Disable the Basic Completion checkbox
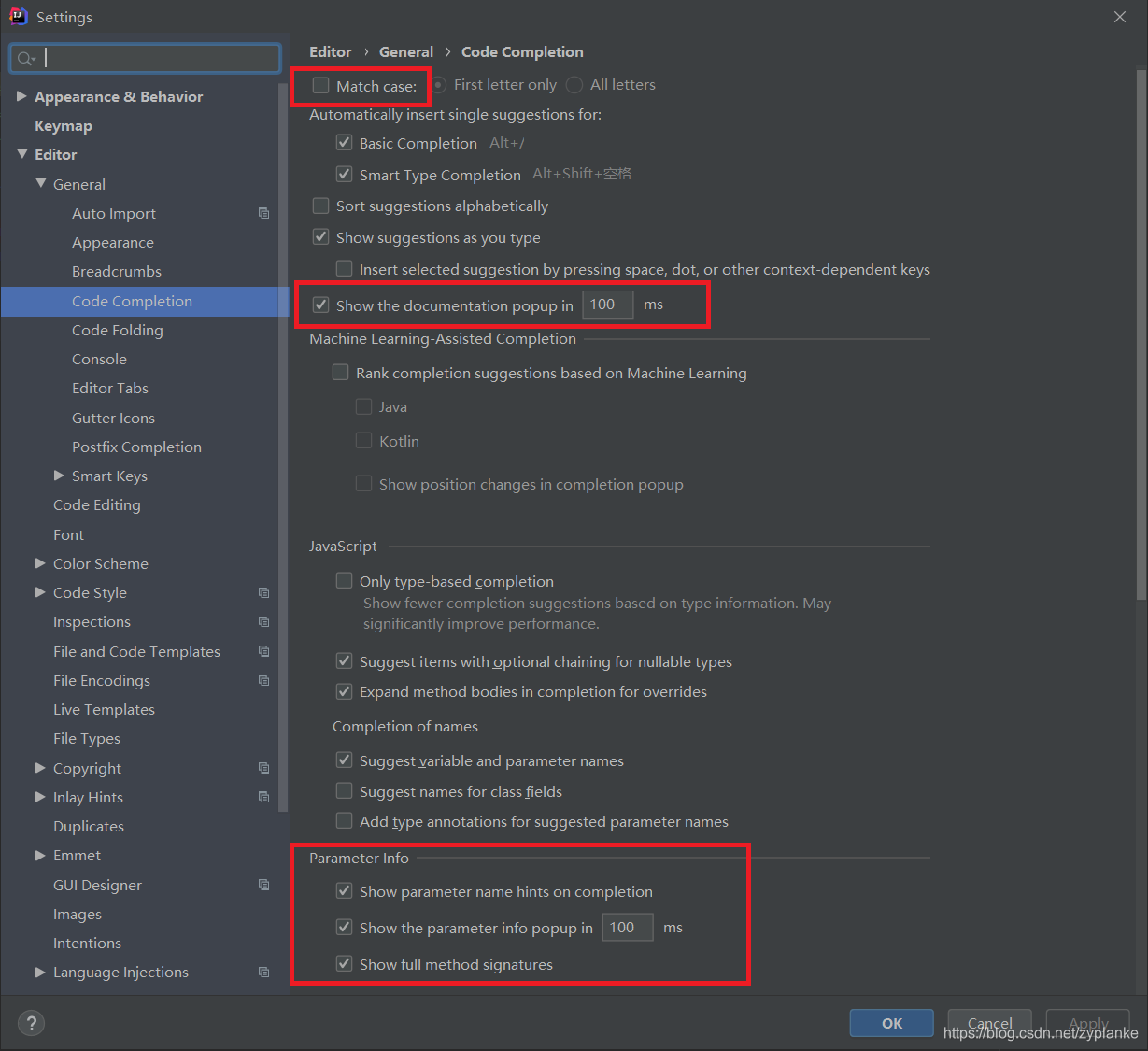 coord(344,142)
